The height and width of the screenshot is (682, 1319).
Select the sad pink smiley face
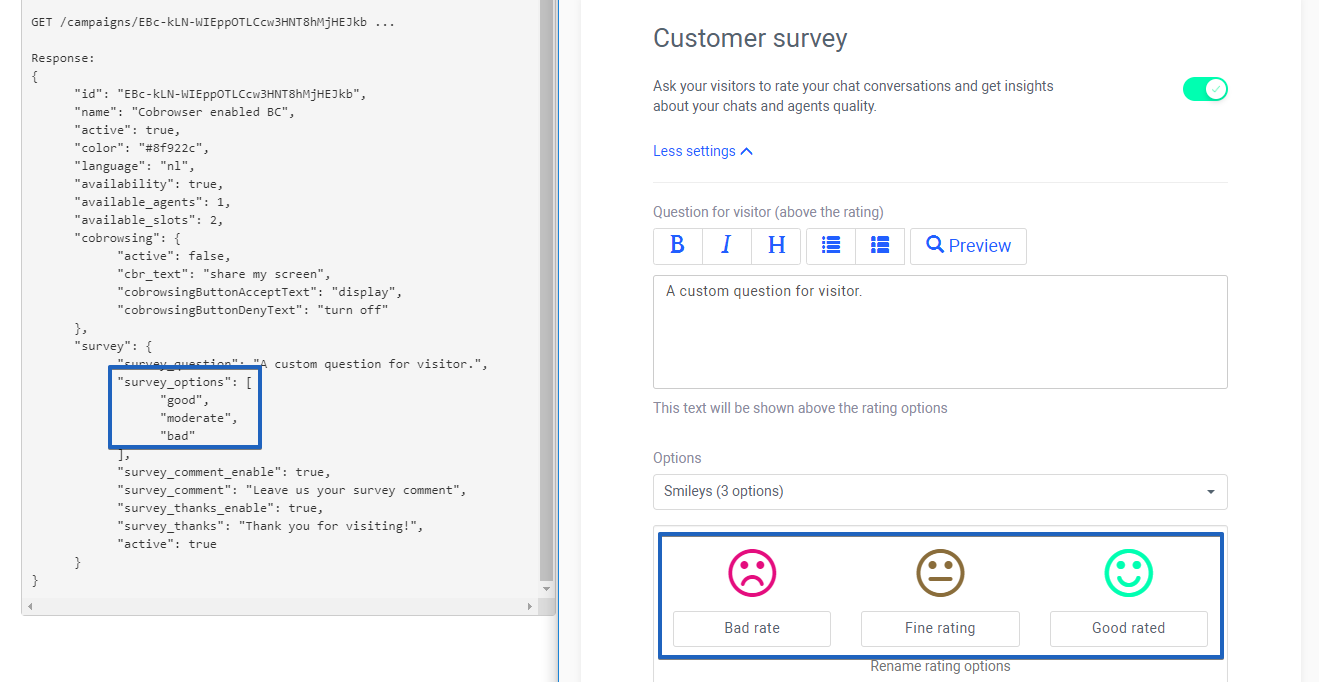click(x=752, y=573)
